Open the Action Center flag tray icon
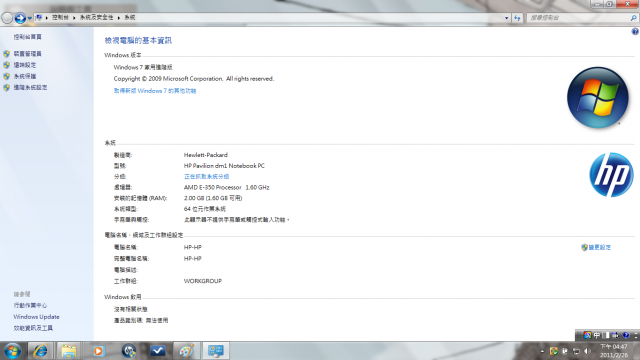 coord(565,351)
